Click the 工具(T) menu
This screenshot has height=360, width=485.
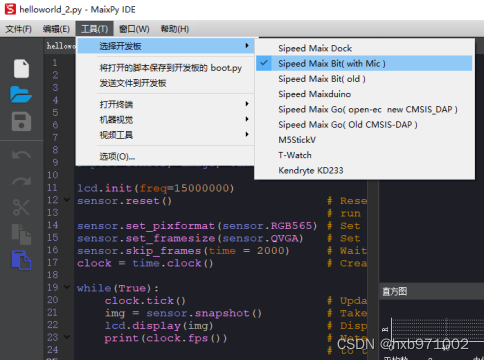pyautogui.click(x=95, y=29)
